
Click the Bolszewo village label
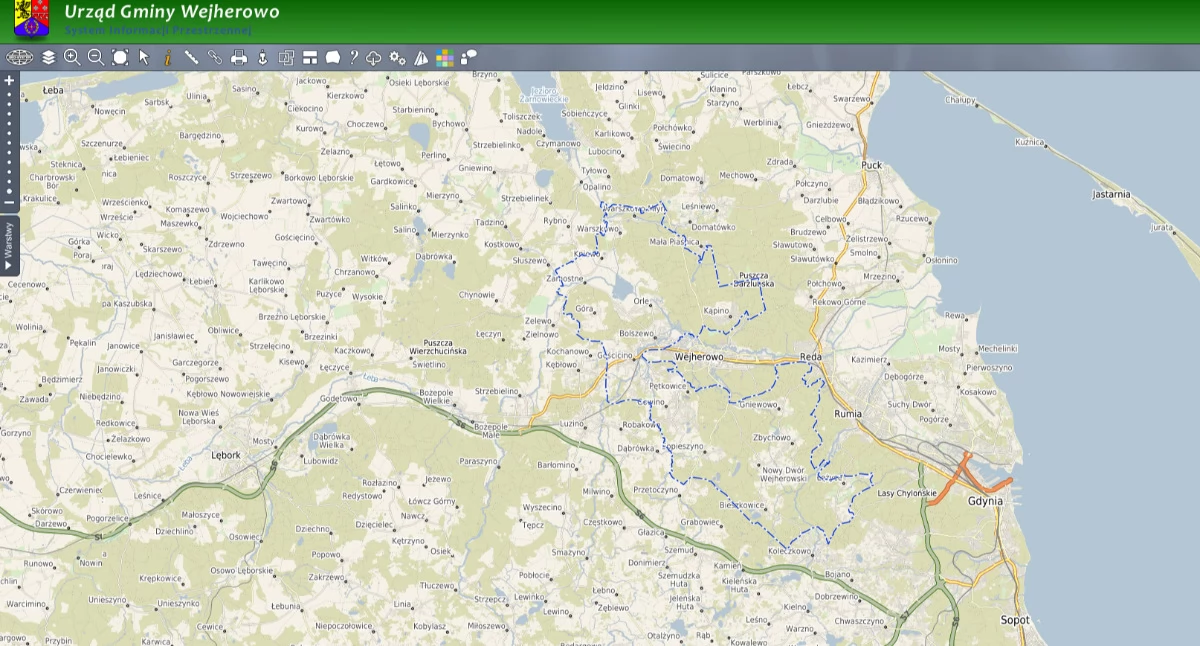tap(637, 333)
